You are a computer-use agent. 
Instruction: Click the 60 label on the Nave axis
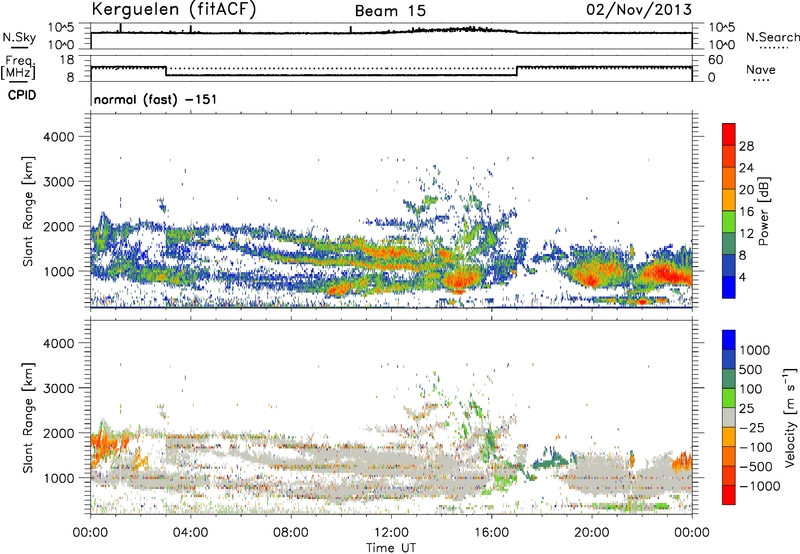(715, 60)
